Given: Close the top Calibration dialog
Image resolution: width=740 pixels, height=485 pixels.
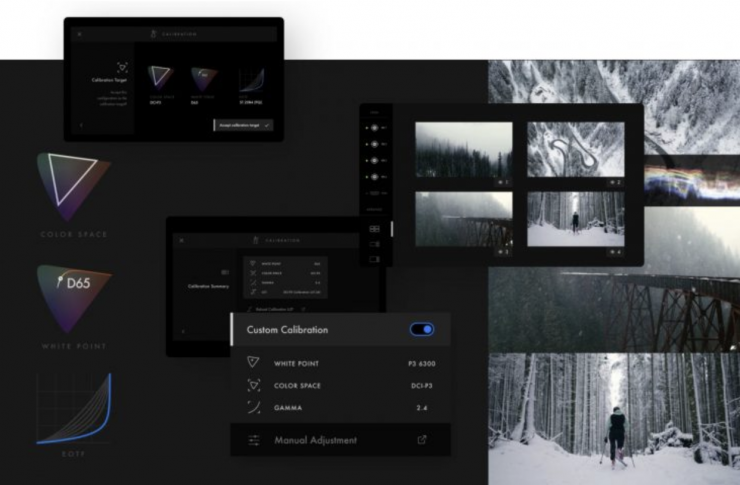Looking at the screenshot, I should pyautogui.click(x=79, y=34).
